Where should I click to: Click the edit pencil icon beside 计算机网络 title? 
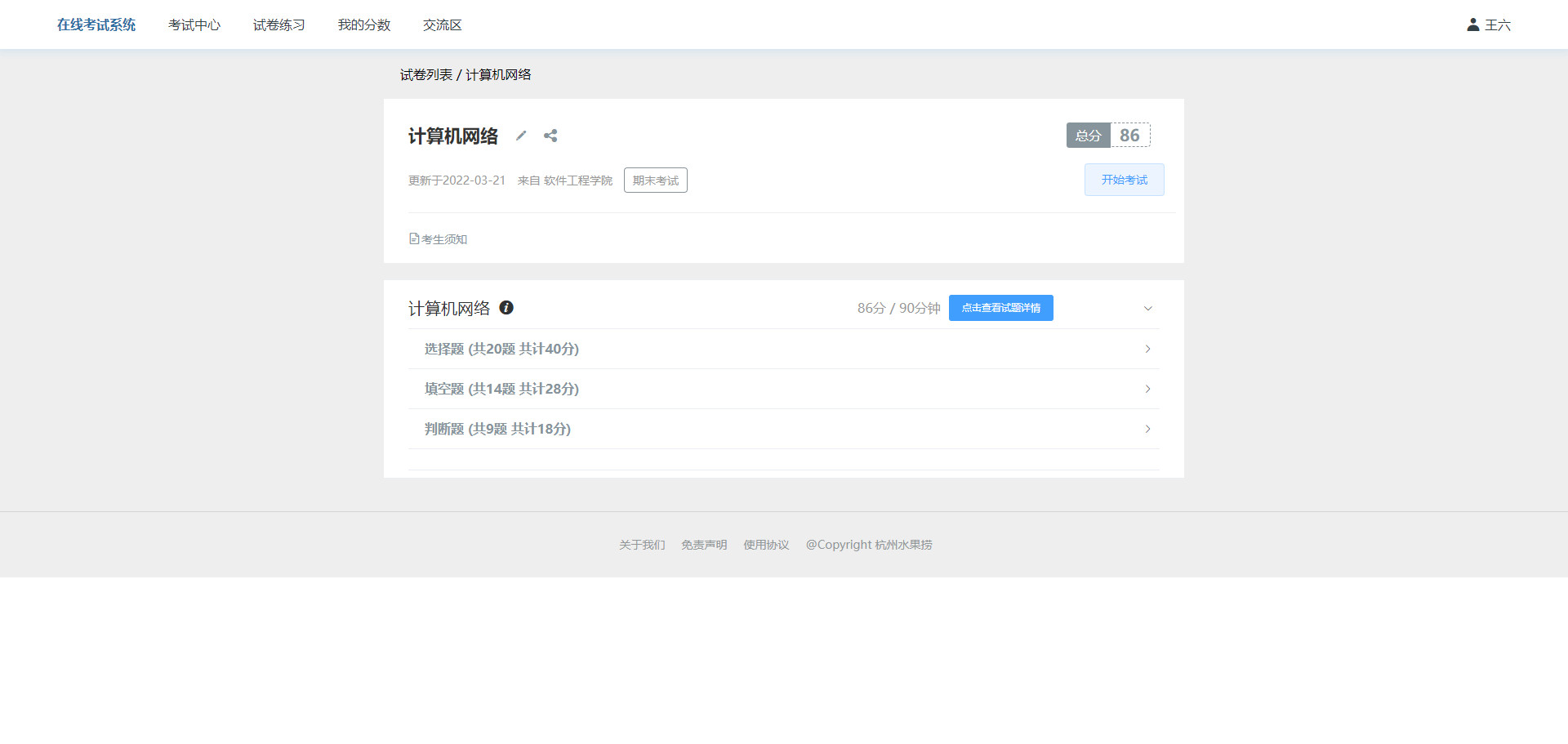tap(521, 136)
